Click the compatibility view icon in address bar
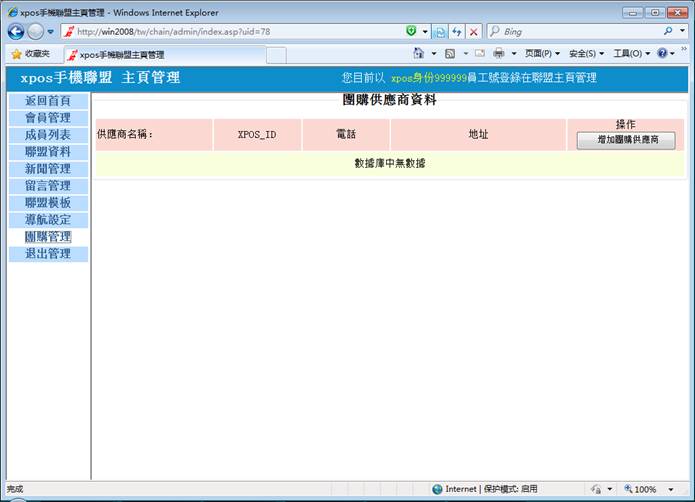The image size is (695, 502). (439, 32)
